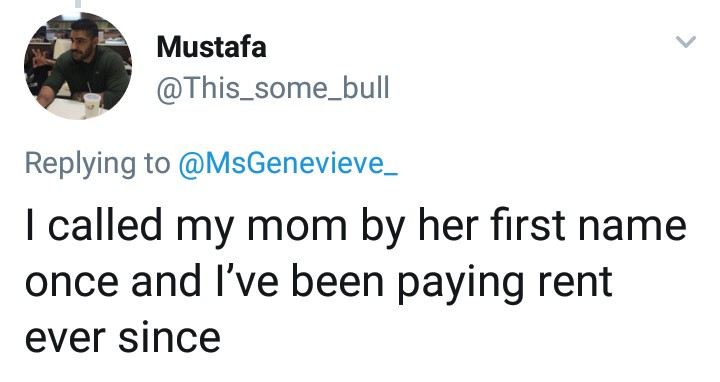Open the full tweet via 'I called my mom'
The image size is (720, 382).
pyautogui.click(x=186, y=225)
